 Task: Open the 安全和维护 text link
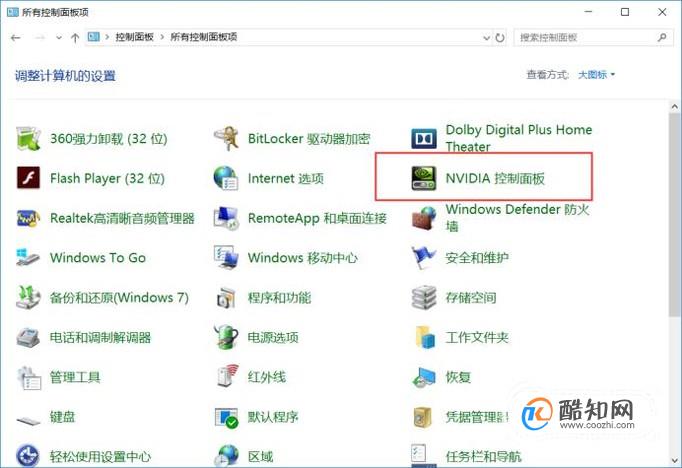[x=477, y=257]
